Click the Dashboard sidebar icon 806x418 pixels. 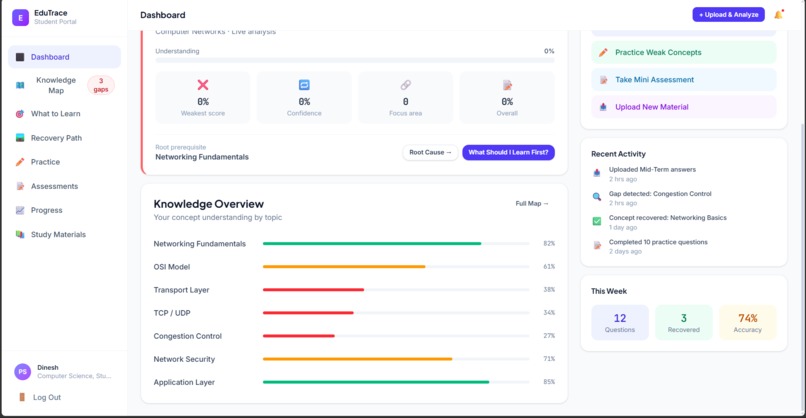pyautogui.click(x=20, y=57)
